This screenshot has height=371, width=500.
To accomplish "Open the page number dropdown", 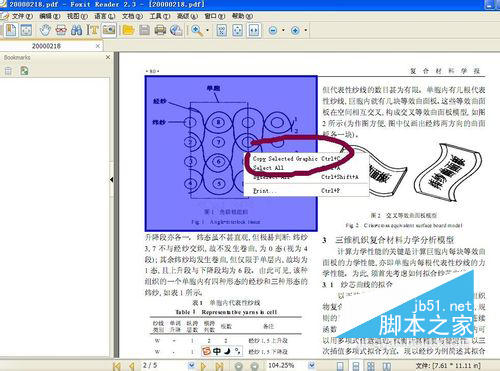I will pos(191,365).
